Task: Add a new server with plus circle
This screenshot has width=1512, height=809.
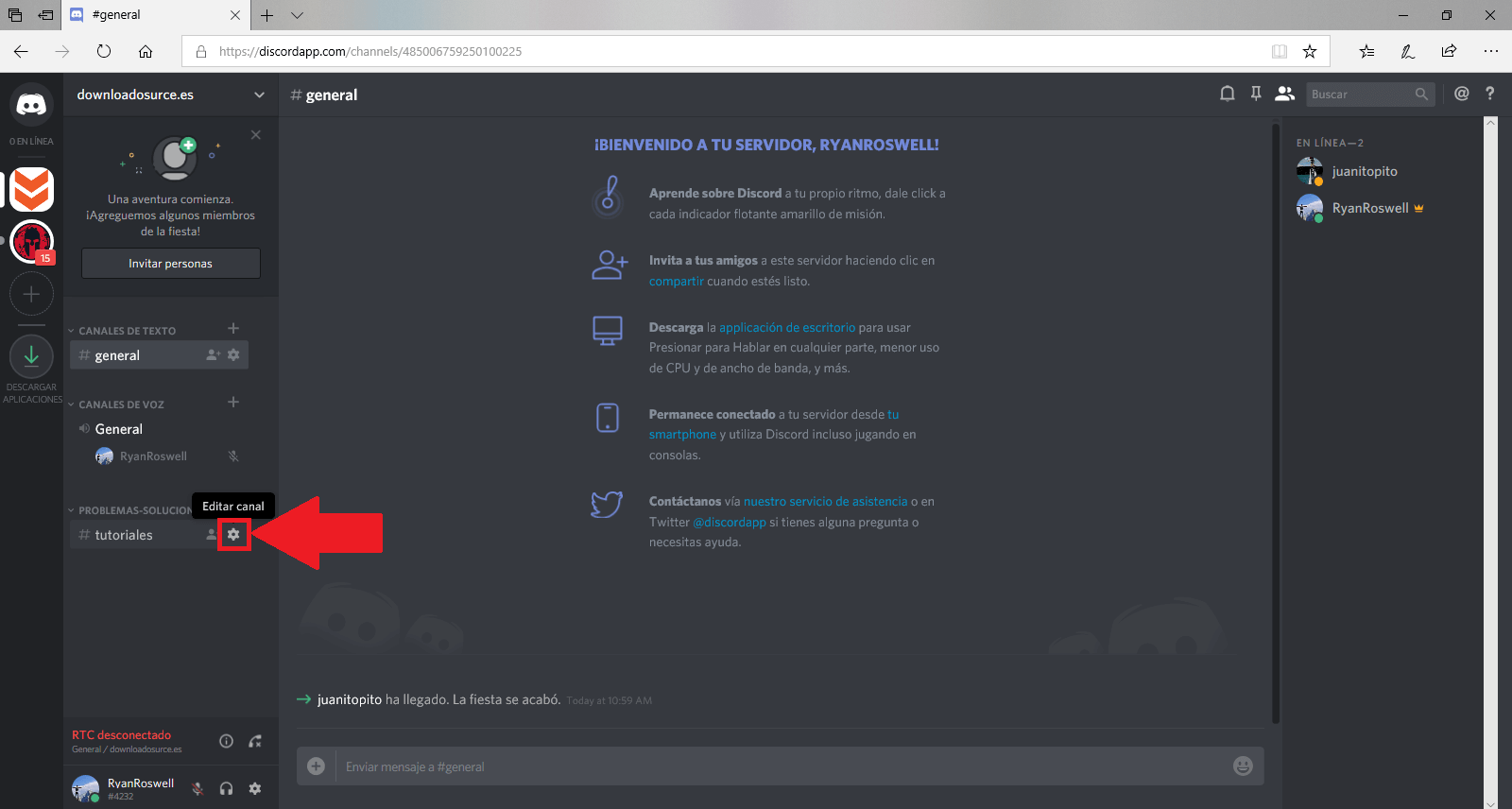Action: [31, 294]
